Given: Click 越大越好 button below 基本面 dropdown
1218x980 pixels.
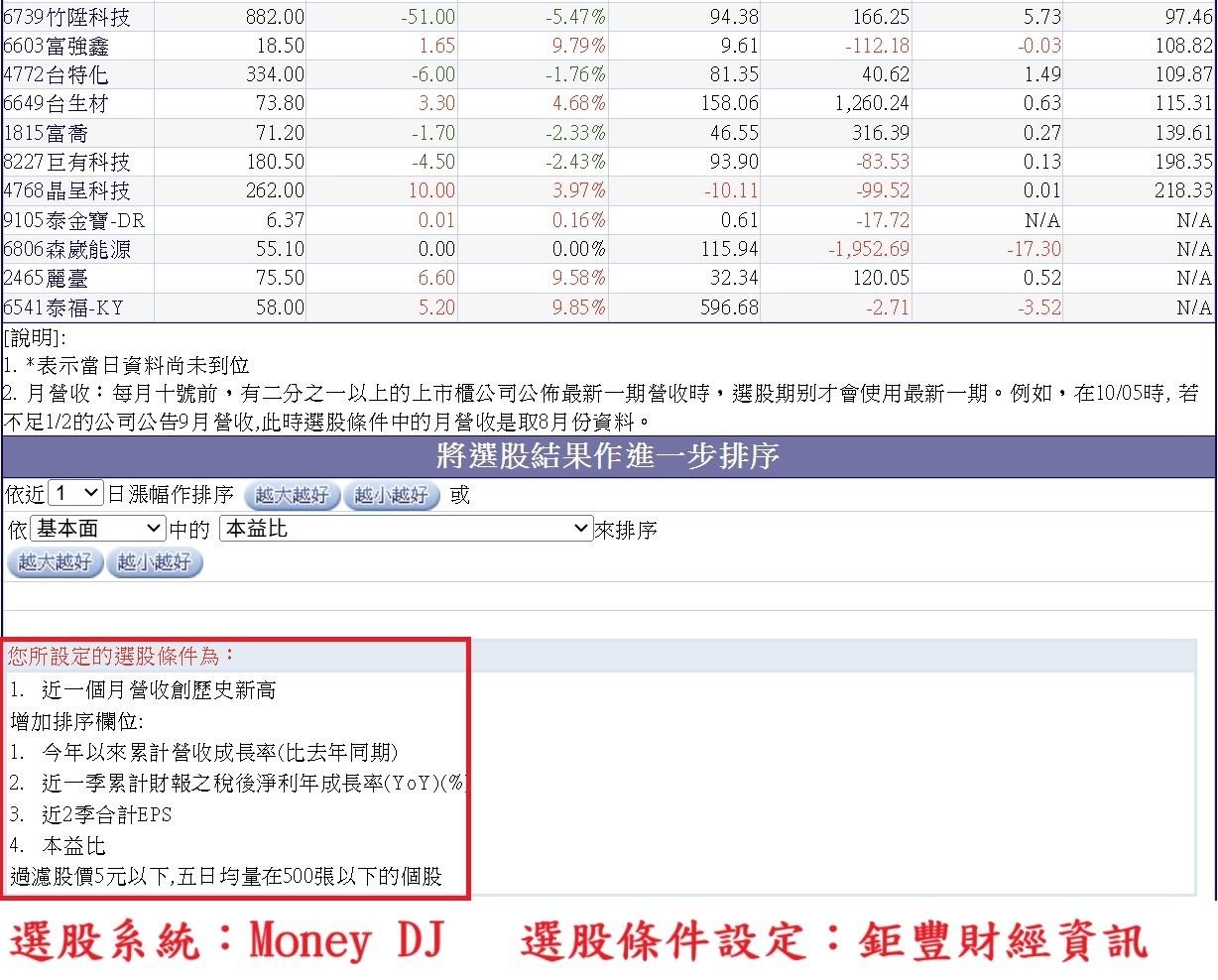Looking at the screenshot, I should 56,562.
